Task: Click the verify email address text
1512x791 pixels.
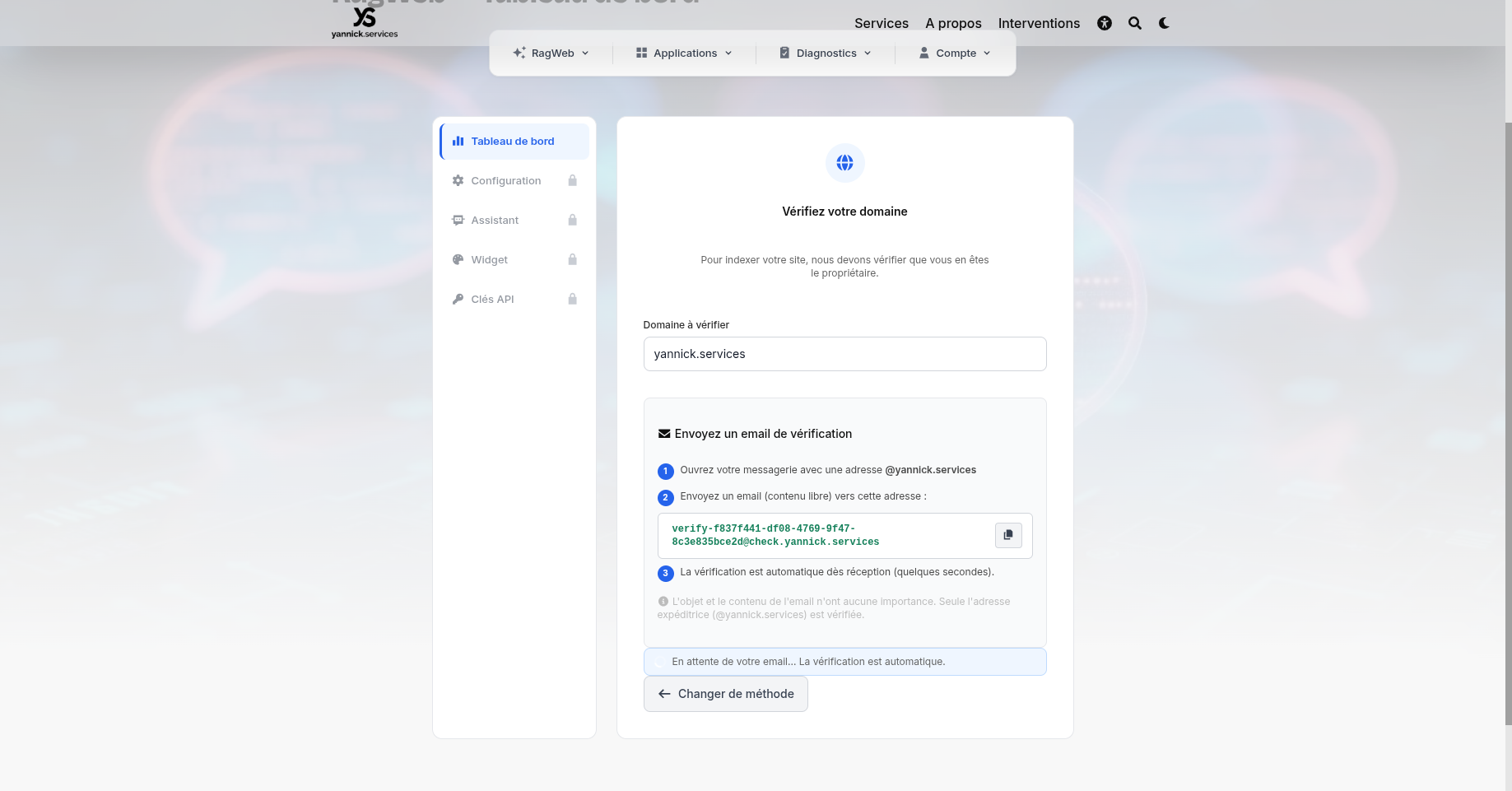Action: (775, 535)
